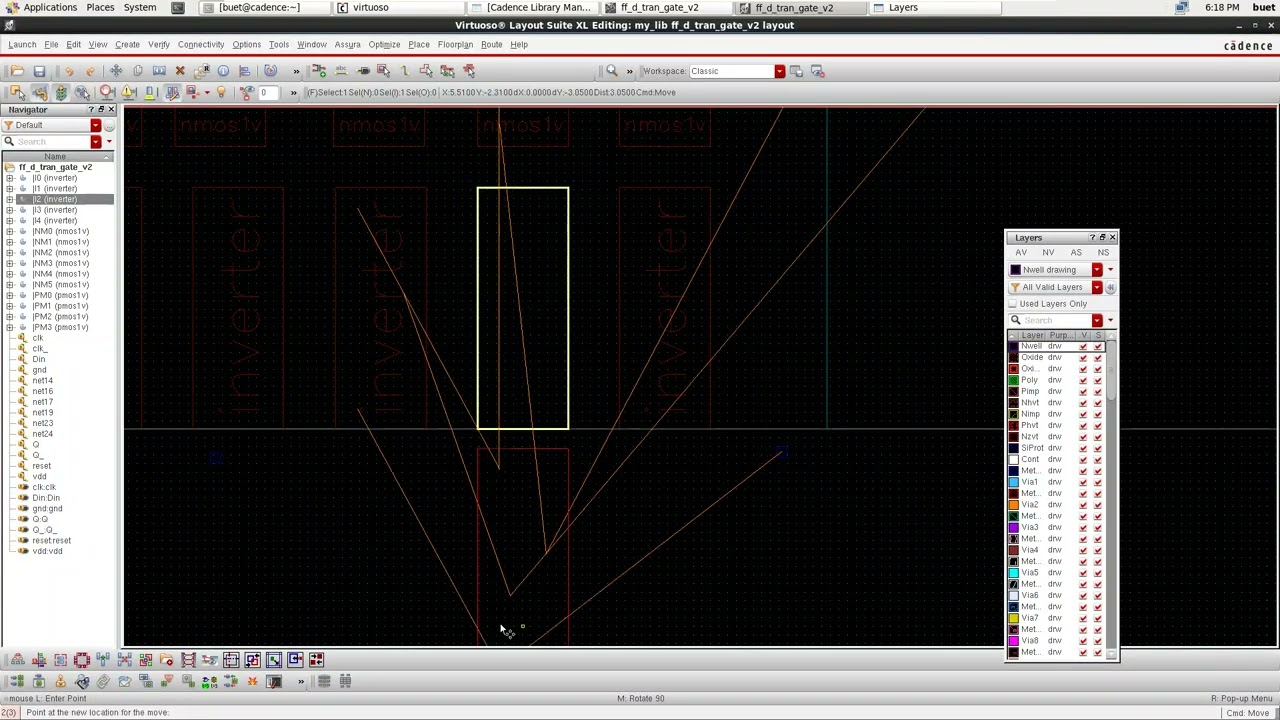Collapse the ff_d_tran_gate_v2 root node
The width and height of the screenshot is (1280, 720).
[x=10, y=167]
